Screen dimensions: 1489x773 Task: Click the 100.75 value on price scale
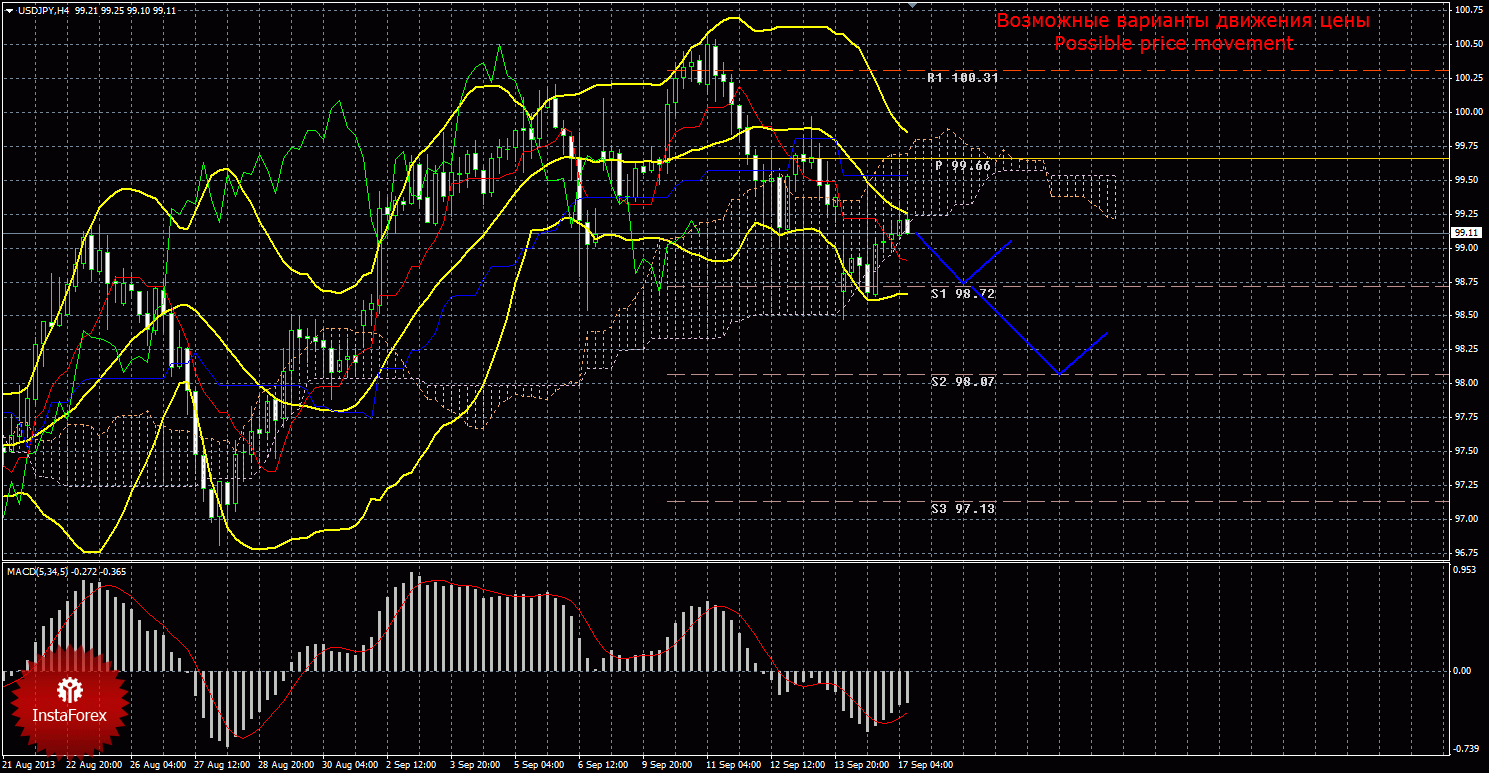[1468, 10]
